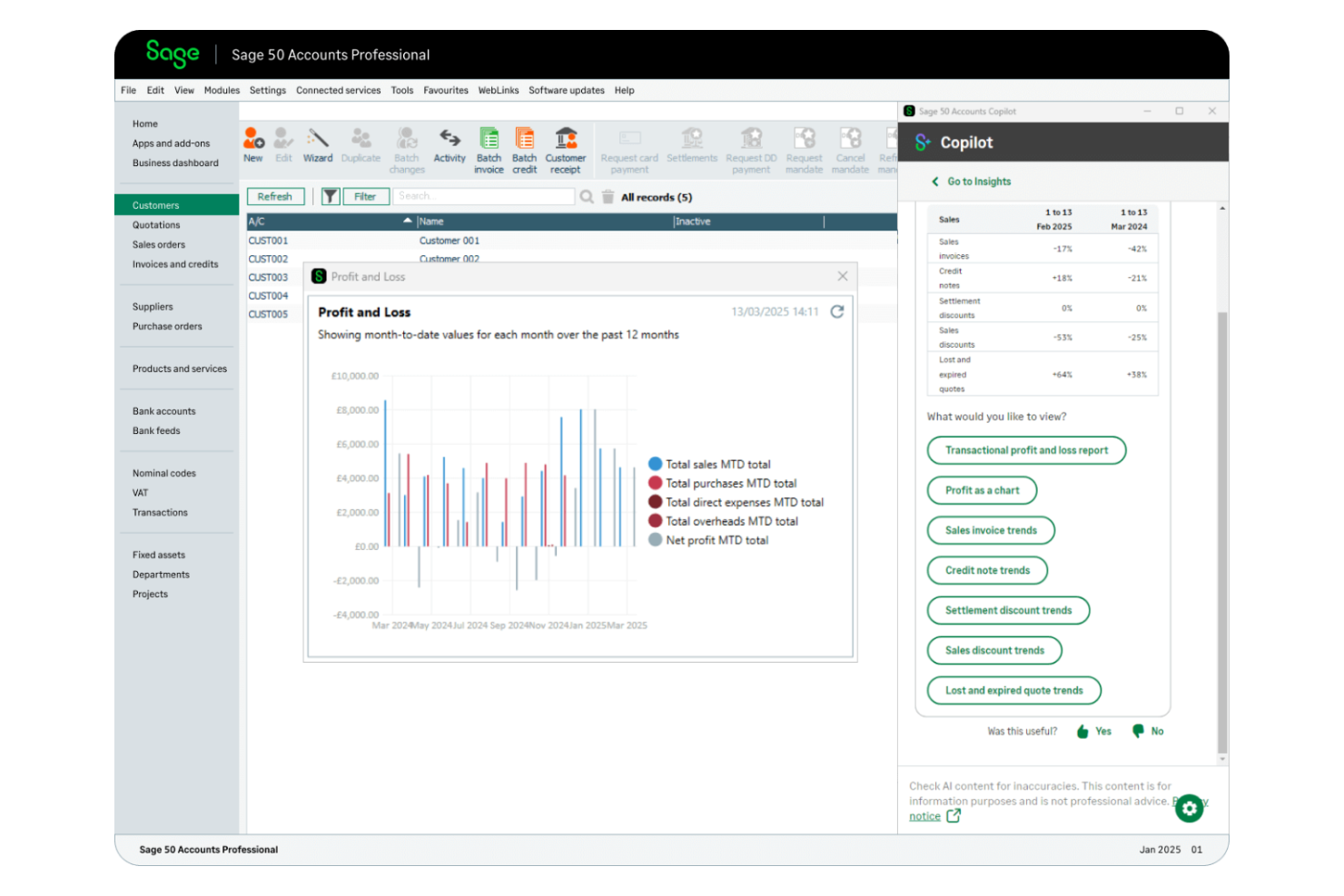Viewport: 1344px width, 896px height.
Task: Sort by the Name column header
Action: point(545,222)
